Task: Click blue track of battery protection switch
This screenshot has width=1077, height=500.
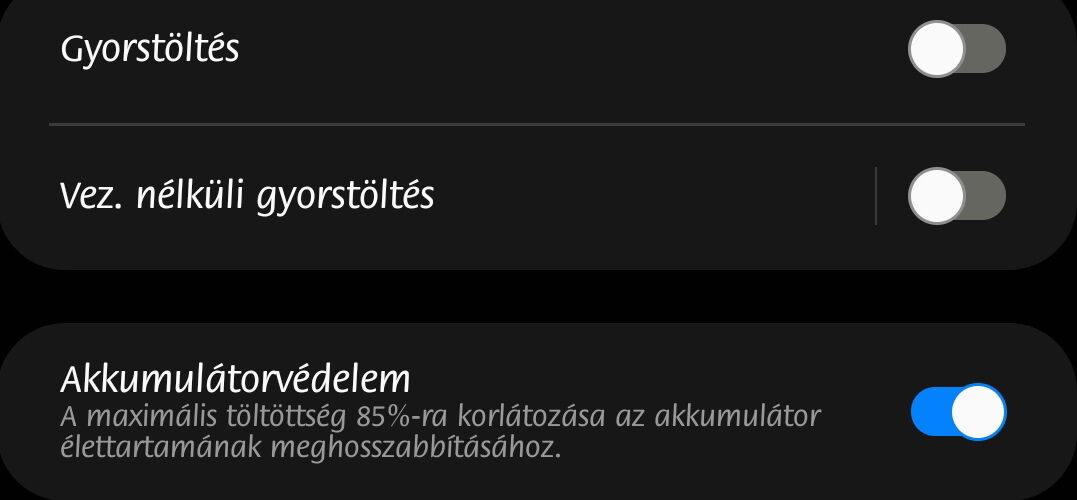Action: coord(931,411)
